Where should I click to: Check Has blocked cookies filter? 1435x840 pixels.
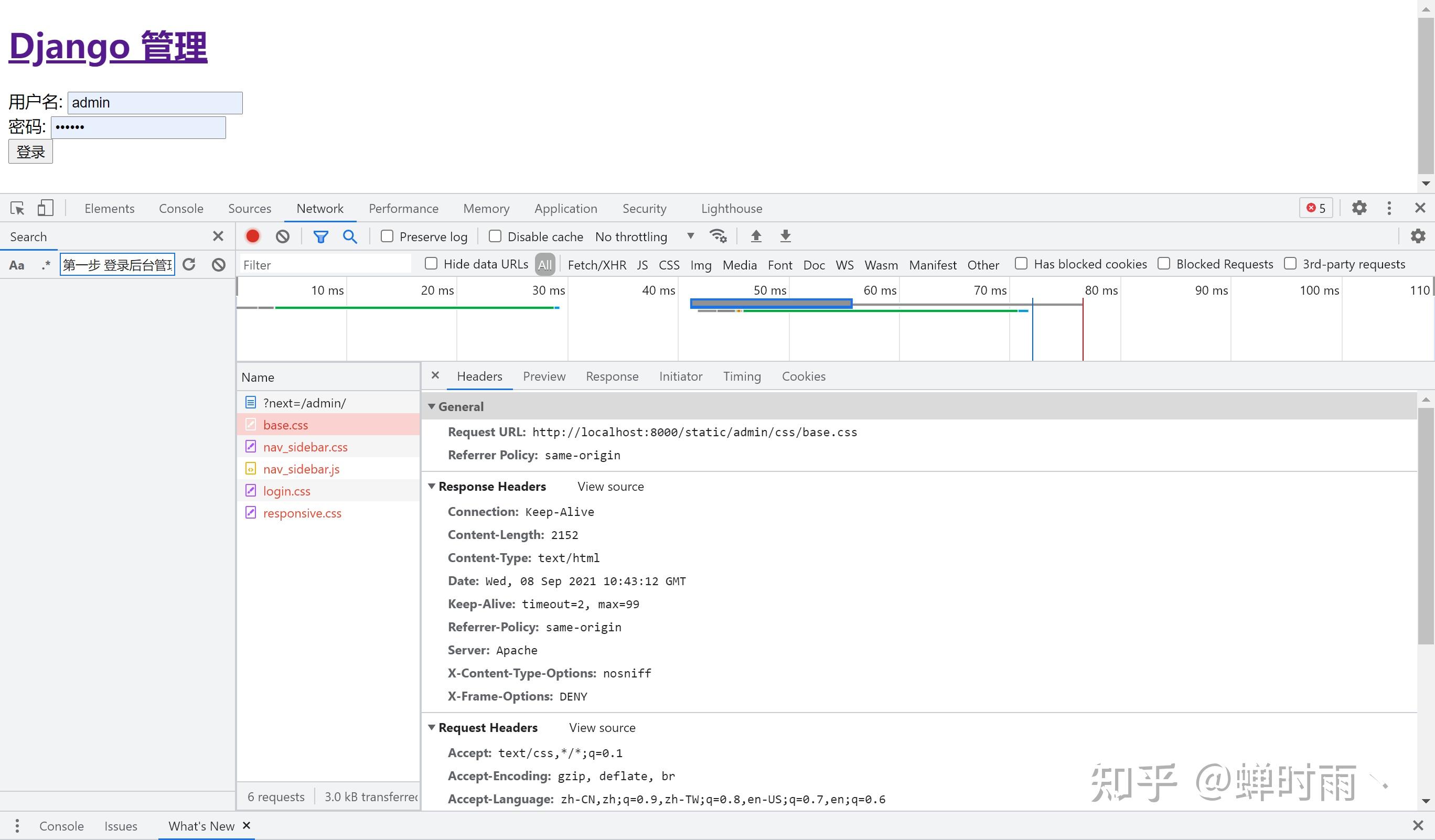point(1021,264)
